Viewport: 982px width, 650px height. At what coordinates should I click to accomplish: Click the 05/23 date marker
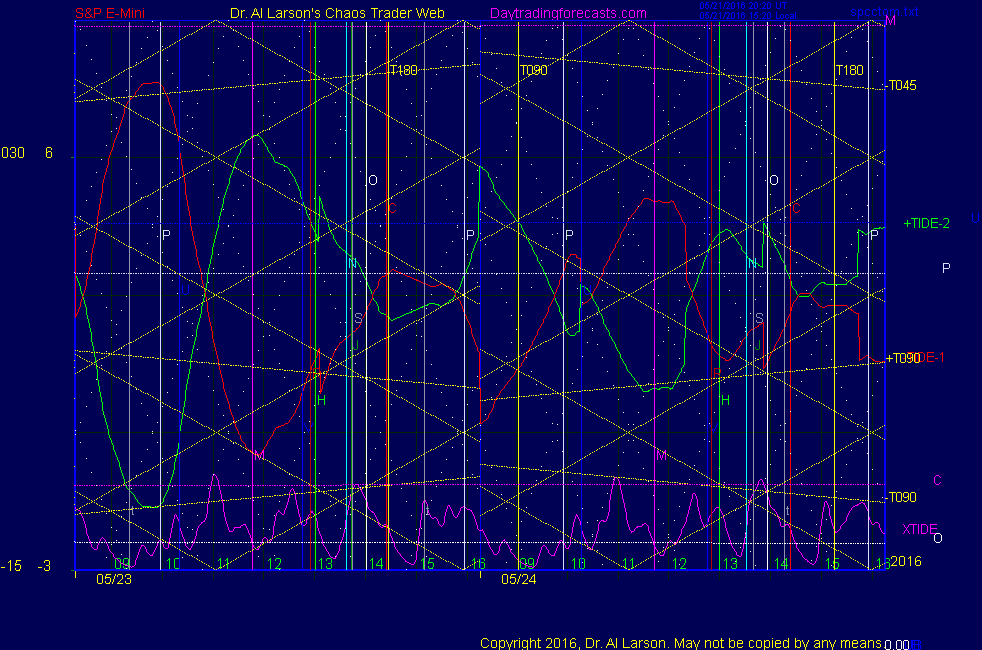(x=113, y=578)
